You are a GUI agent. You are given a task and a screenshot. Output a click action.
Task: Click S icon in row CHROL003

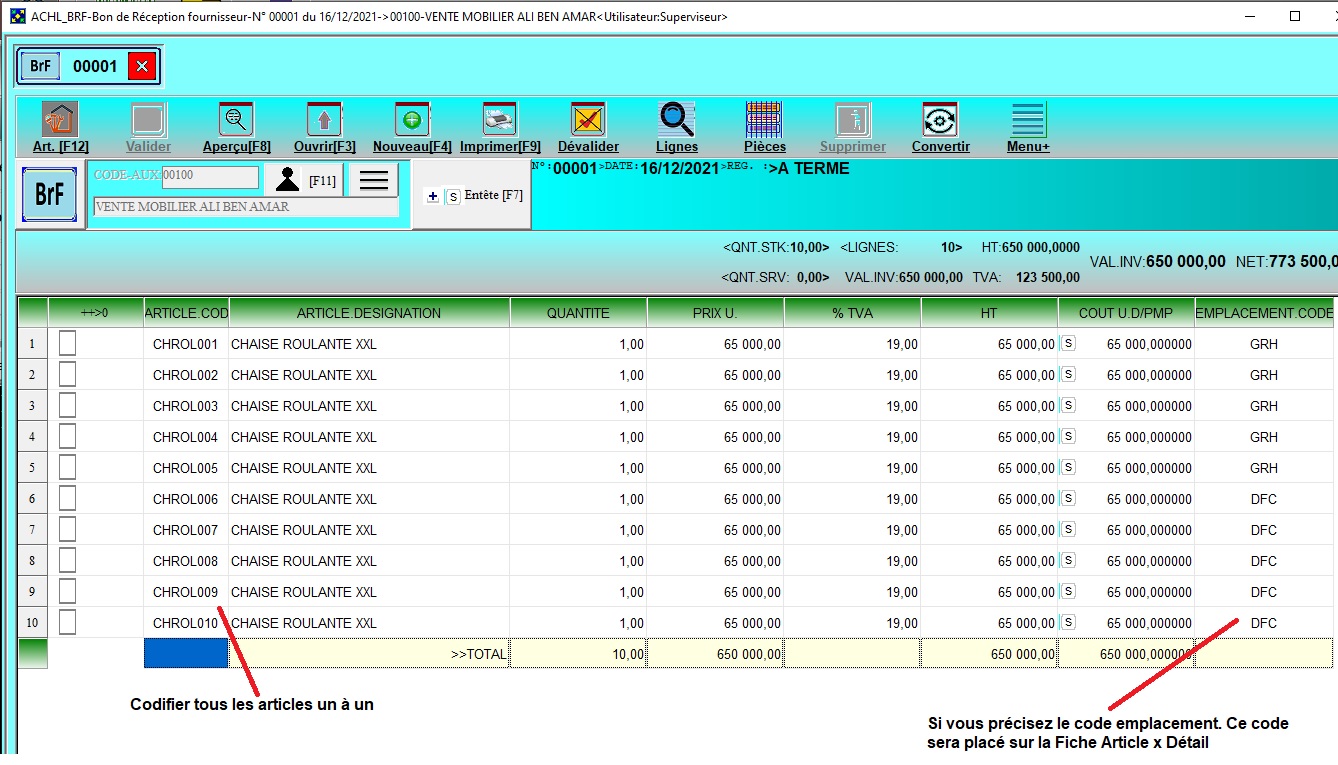point(1068,405)
